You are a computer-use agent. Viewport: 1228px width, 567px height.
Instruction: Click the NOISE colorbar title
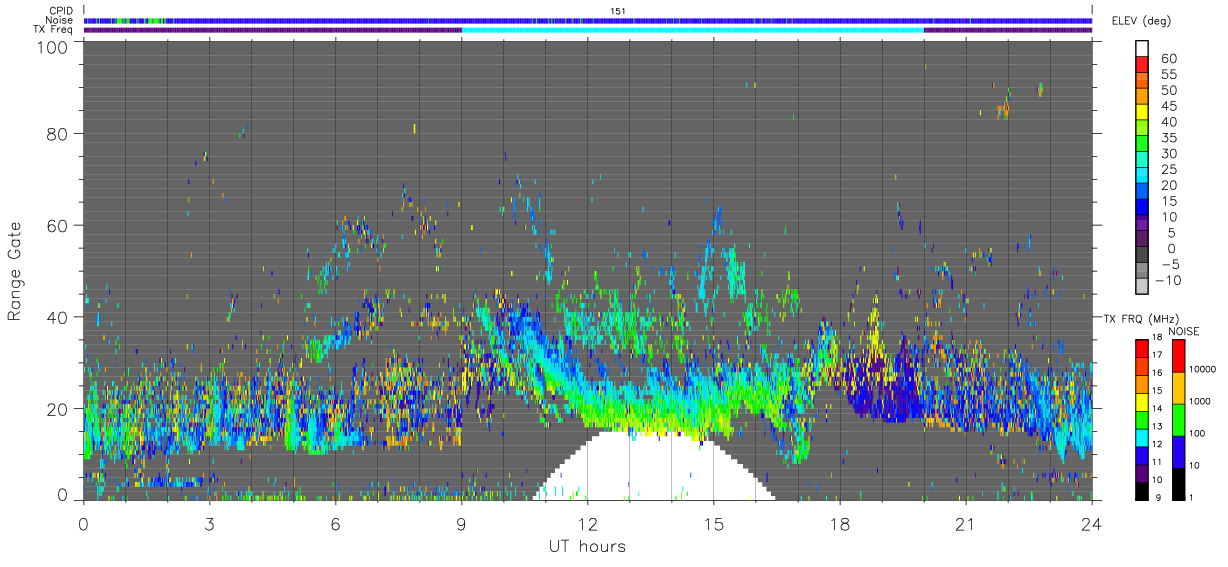coord(1186,330)
